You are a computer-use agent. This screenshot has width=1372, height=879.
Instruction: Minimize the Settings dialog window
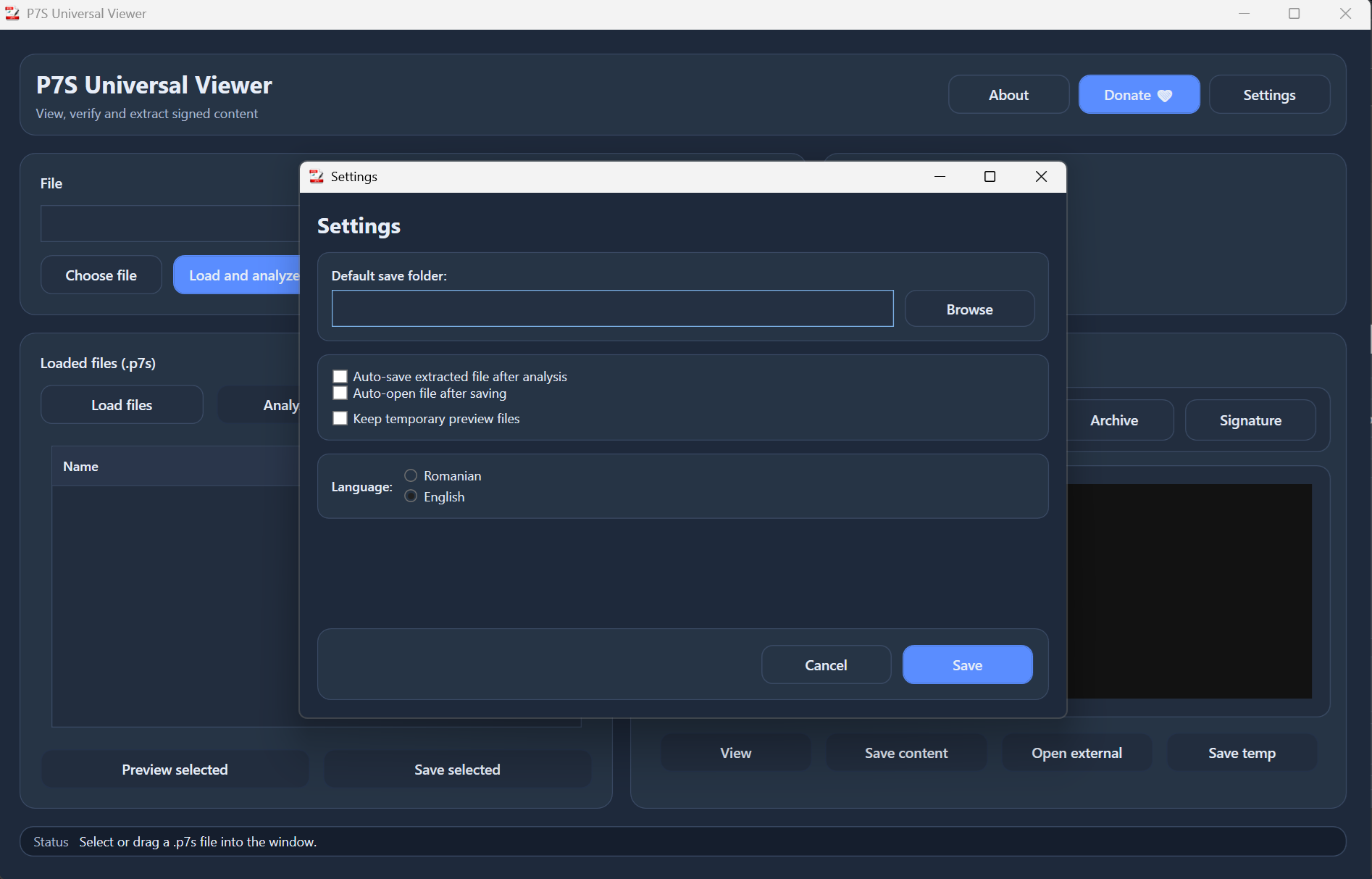click(x=940, y=177)
